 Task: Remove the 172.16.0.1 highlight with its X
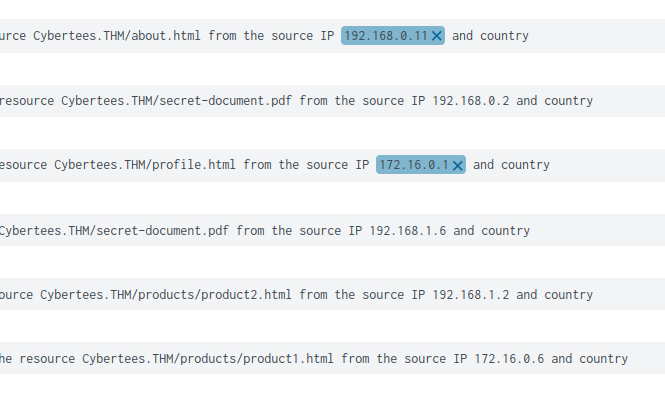(457, 165)
